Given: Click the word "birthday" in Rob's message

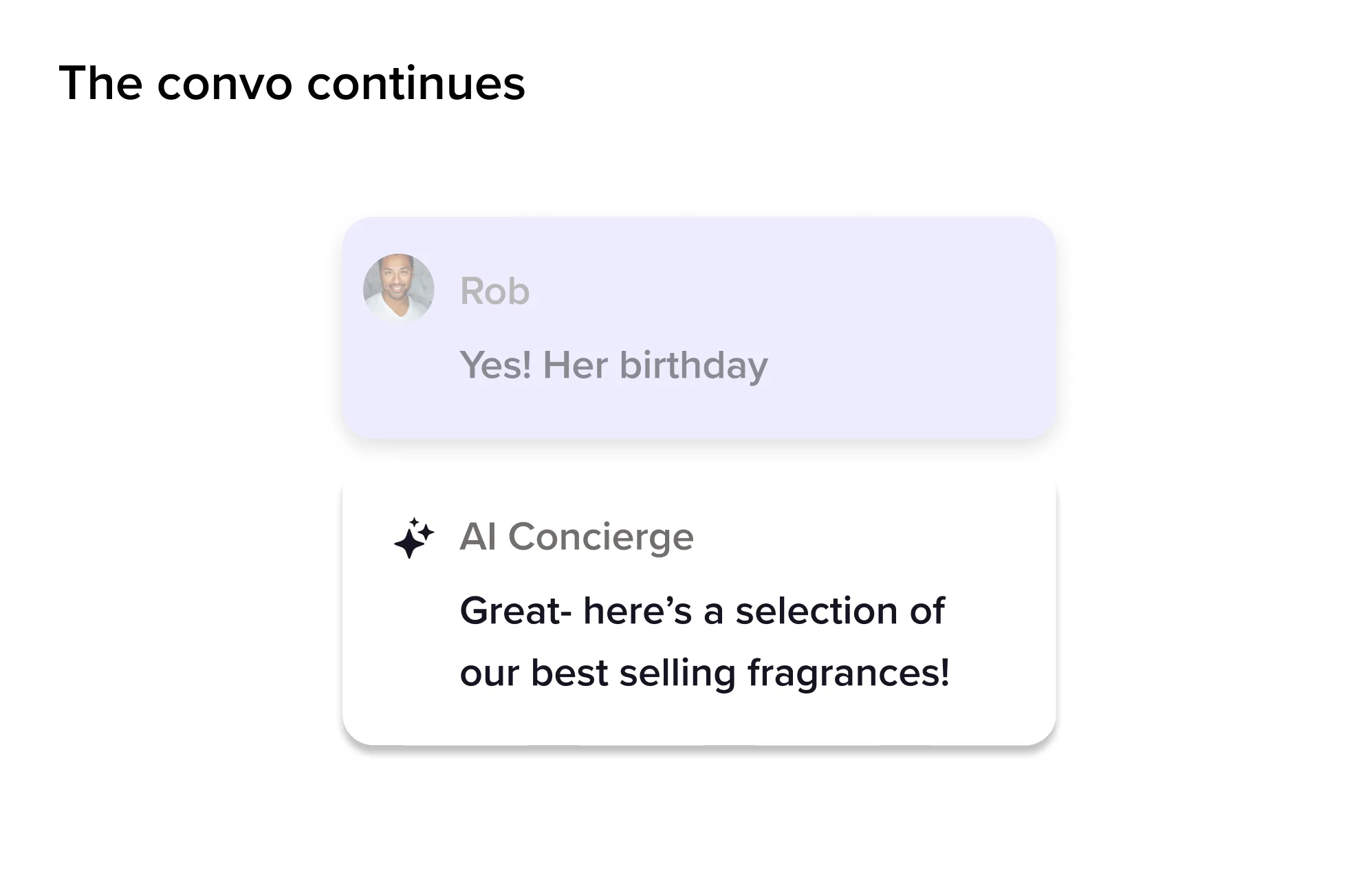Looking at the screenshot, I should pyautogui.click(x=693, y=366).
